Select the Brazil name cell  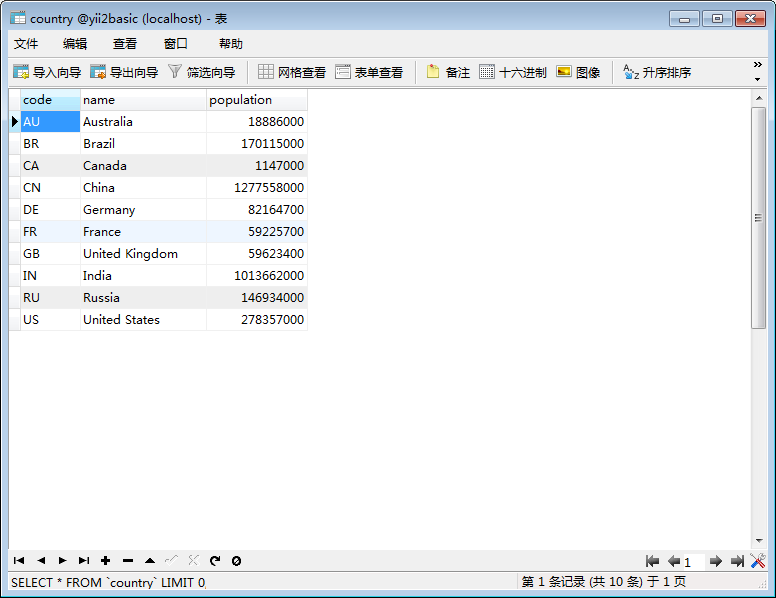coord(143,144)
